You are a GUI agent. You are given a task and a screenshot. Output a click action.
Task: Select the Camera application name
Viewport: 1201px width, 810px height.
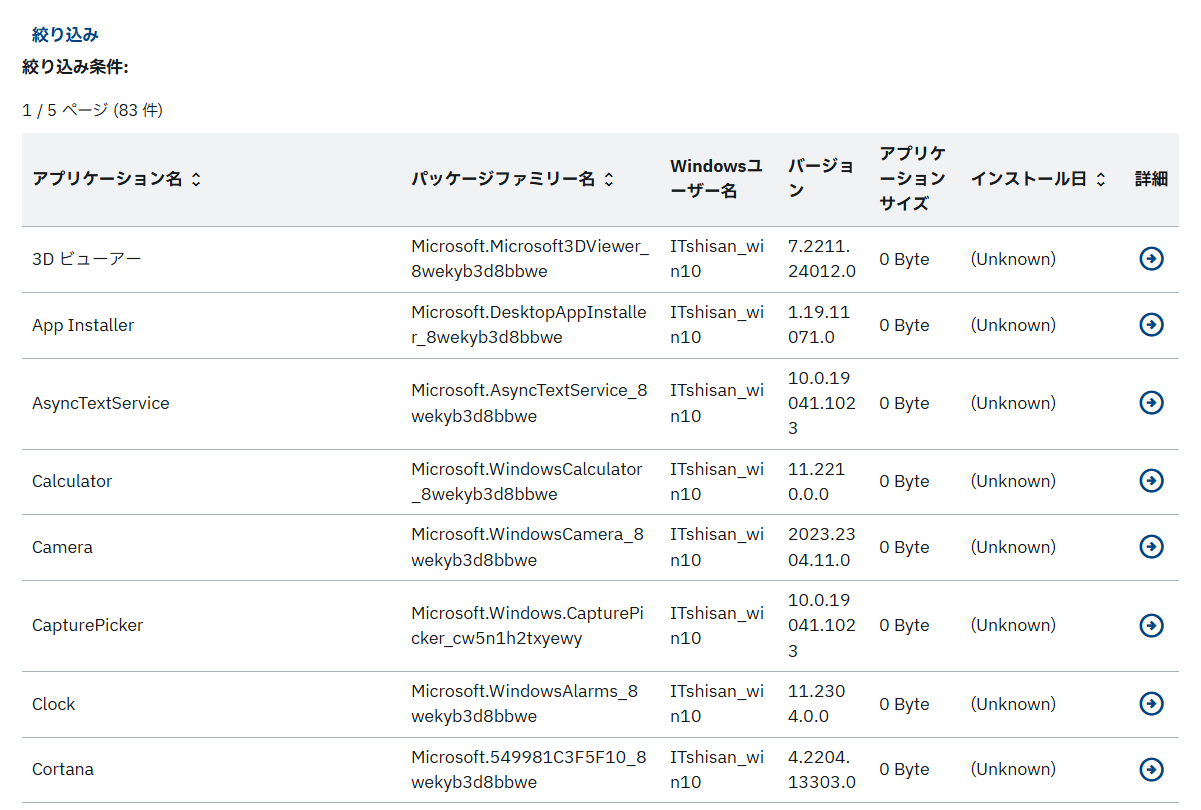click(x=62, y=547)
